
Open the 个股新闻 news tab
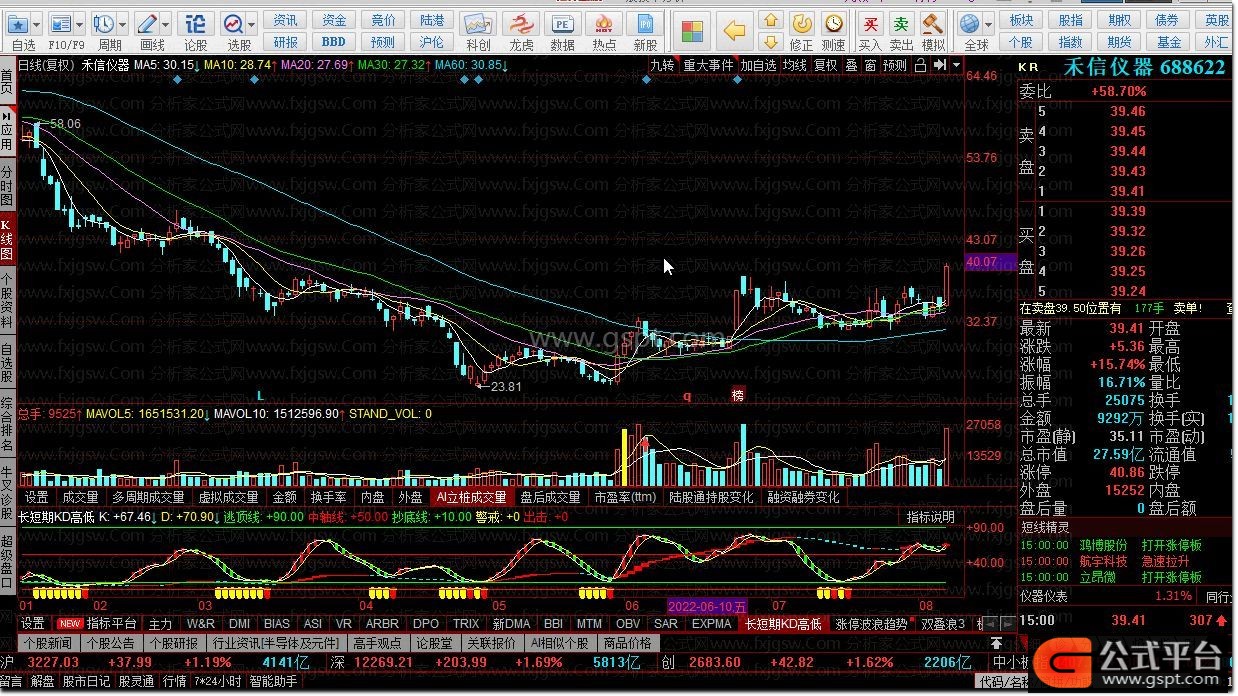48,643
